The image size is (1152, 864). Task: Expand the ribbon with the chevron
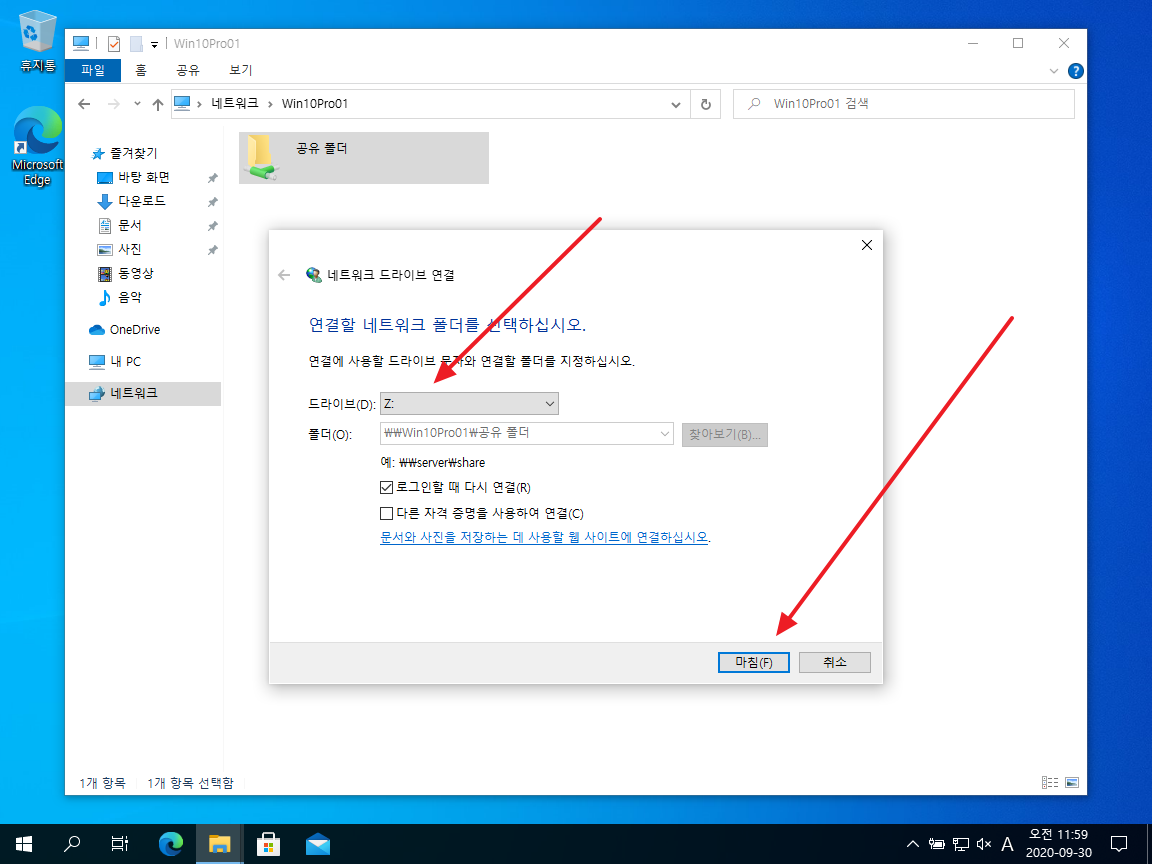click(x=1054, y=71)
